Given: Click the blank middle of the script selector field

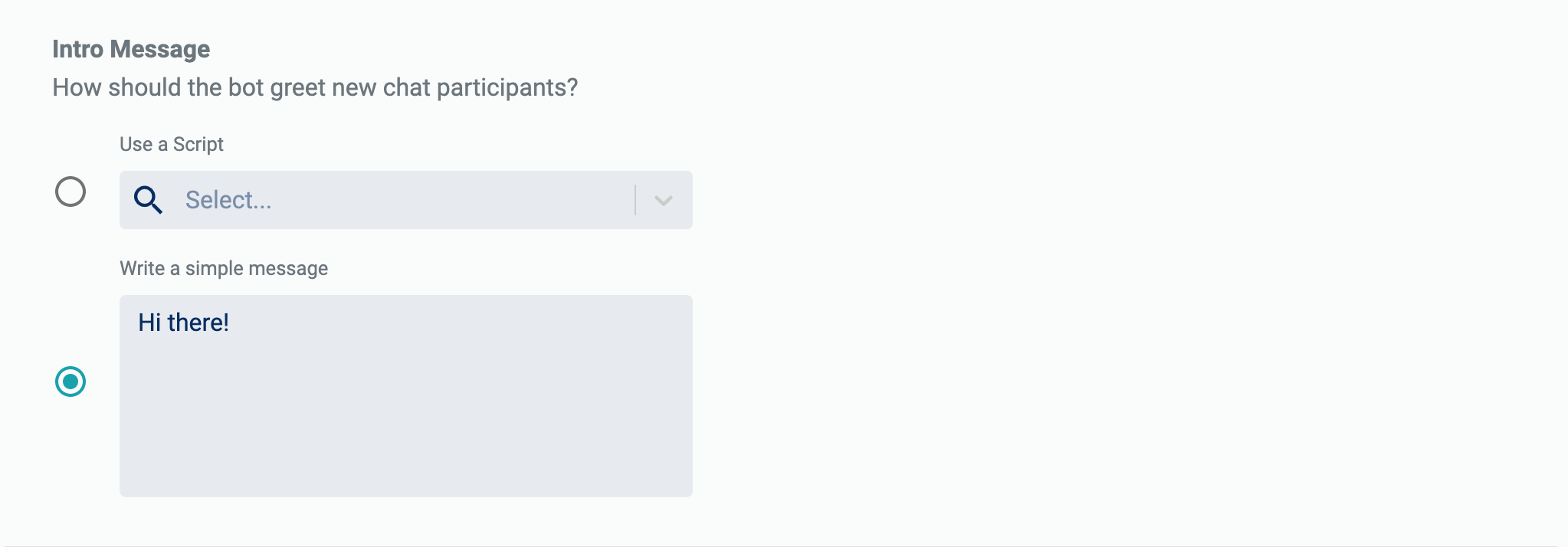Looking at the screenshot, I should (x=452, y=200).
